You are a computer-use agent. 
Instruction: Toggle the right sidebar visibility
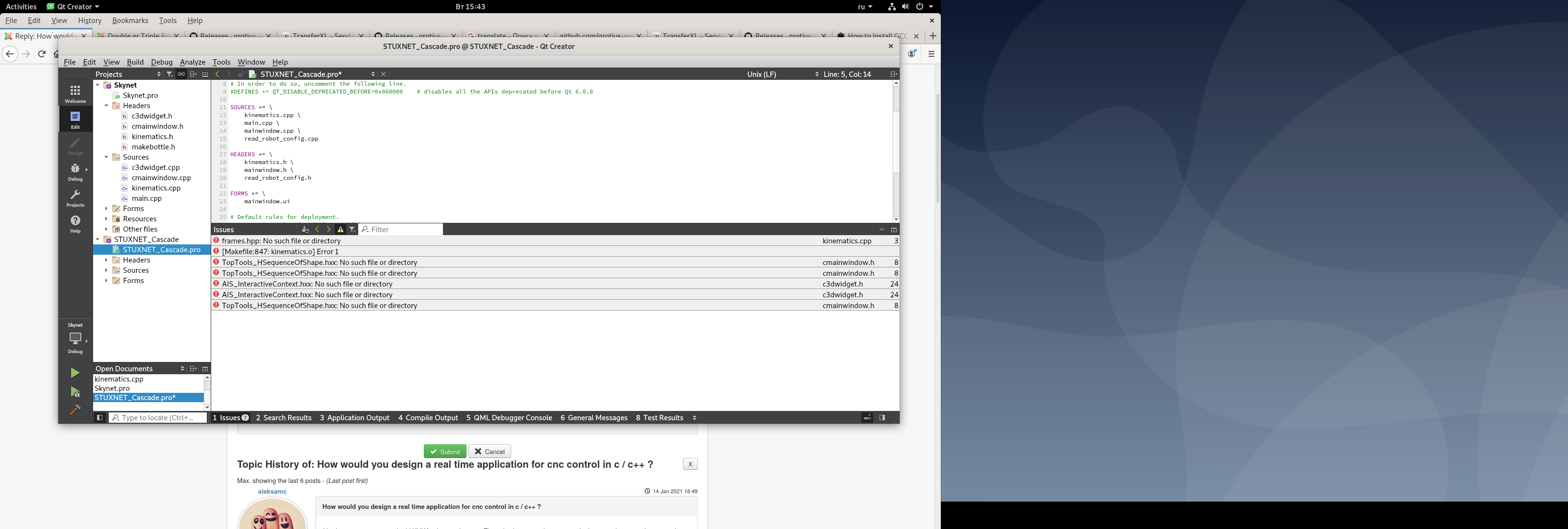tap(882, 418)
